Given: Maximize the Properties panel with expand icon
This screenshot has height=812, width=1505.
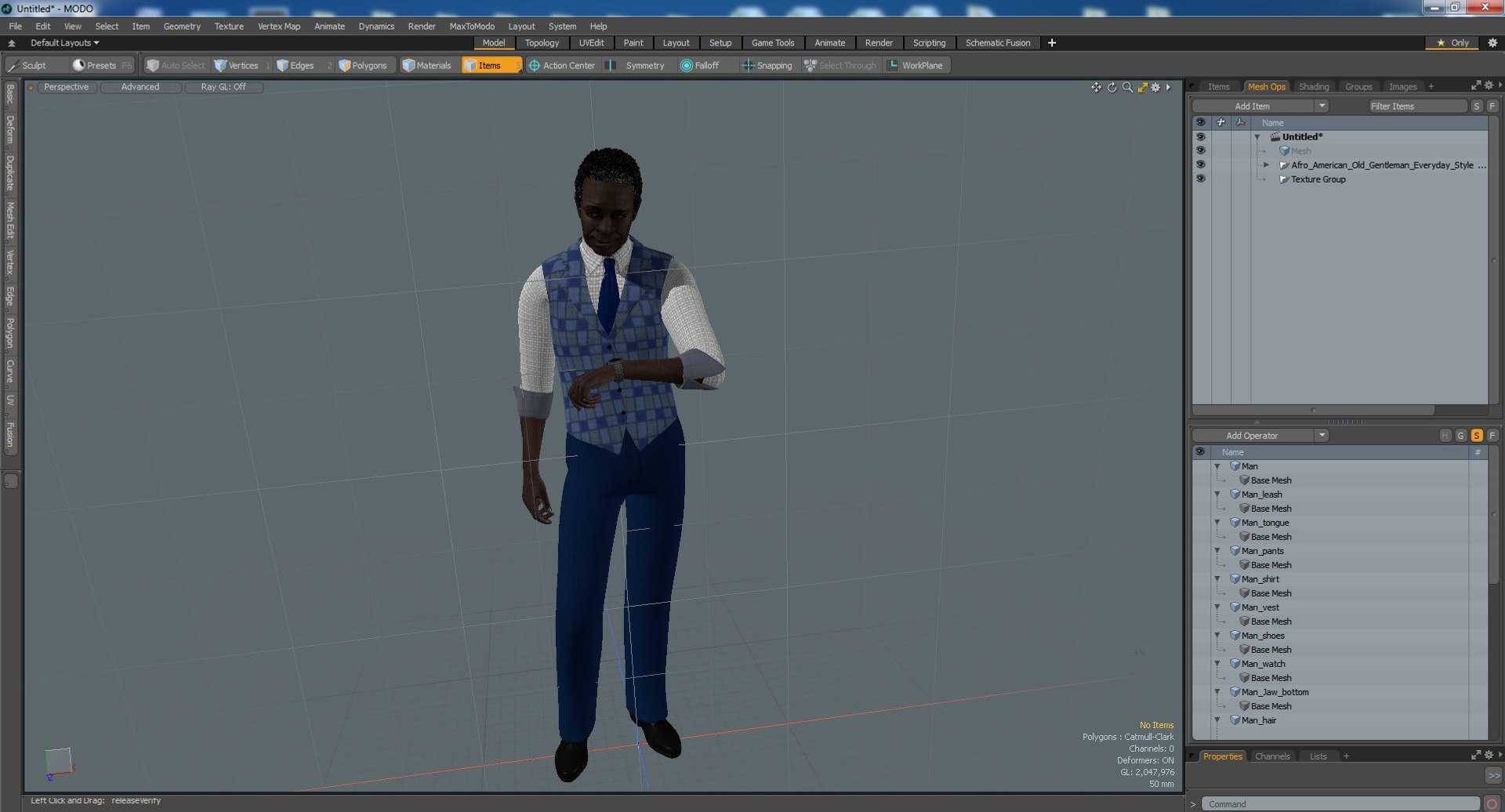Looking at the screenshot, I should point(1476,755).
